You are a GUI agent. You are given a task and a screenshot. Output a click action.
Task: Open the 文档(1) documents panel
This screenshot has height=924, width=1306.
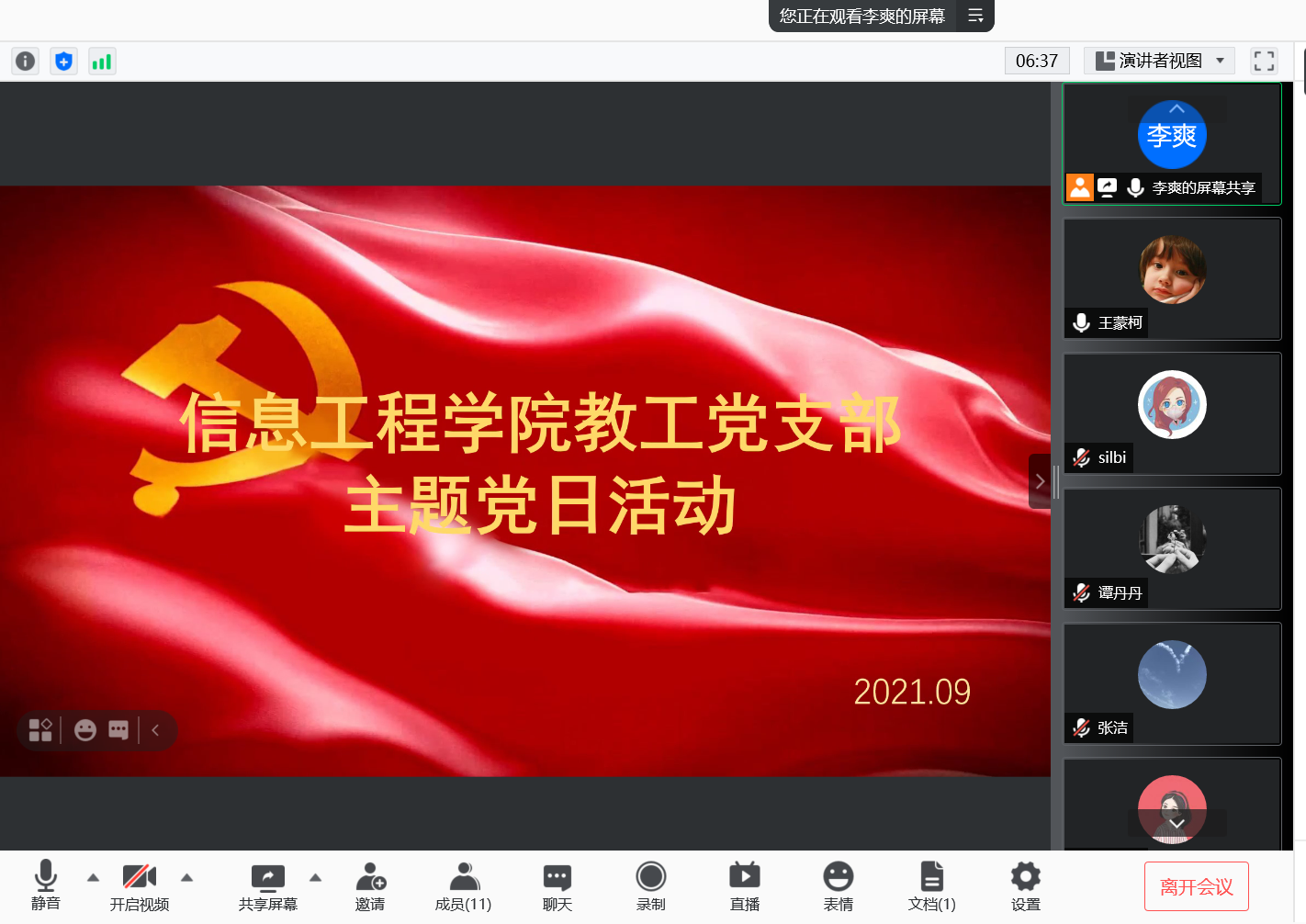tap(932, 886)
